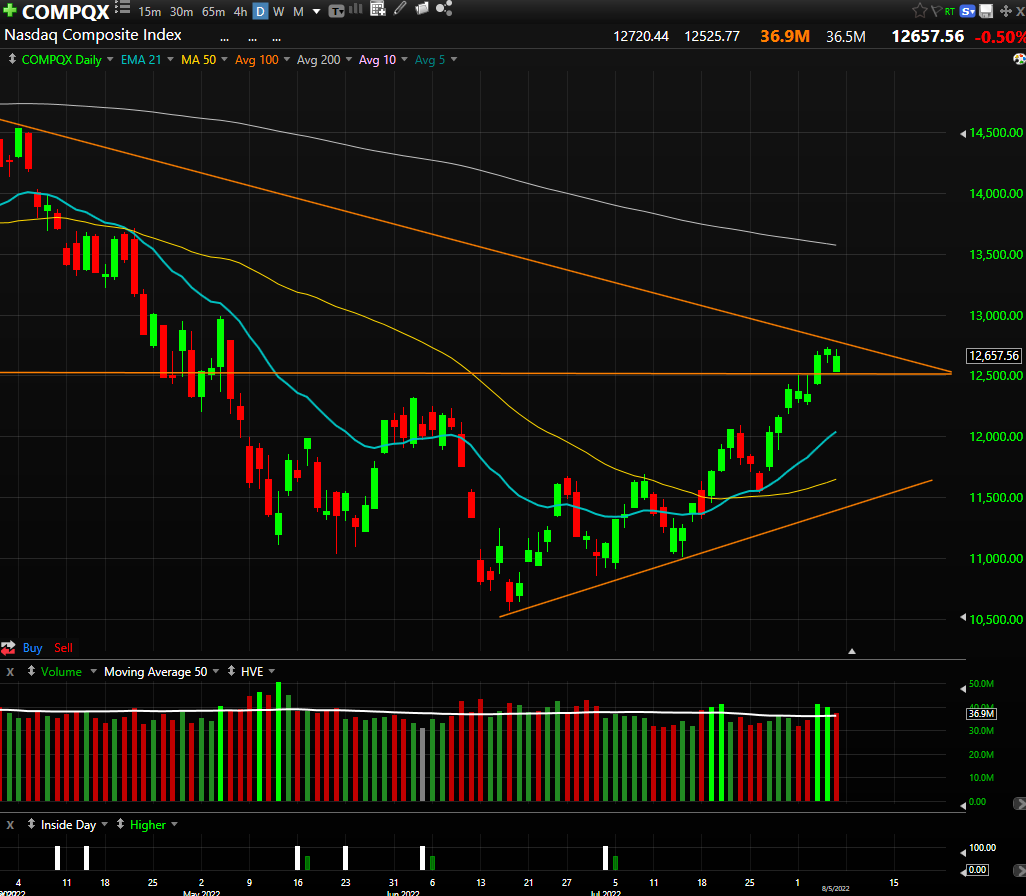Select the 30m timeframe
The image size is (1026, 896).
tap(181, 12)
